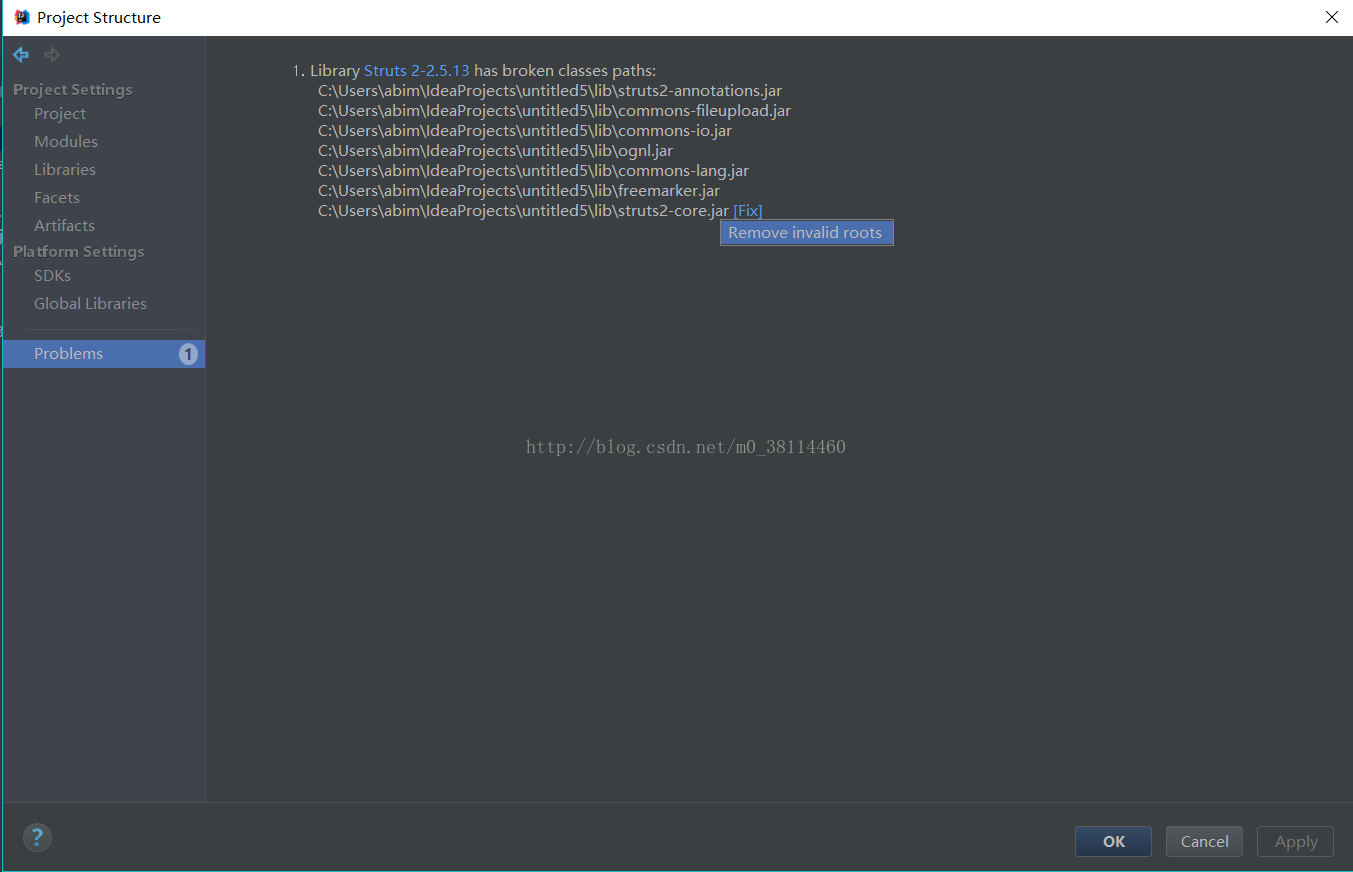Viewport: 1353px width, 872px height.
Task: Click the Platform Settings section header
Action: tap(79, 252)
